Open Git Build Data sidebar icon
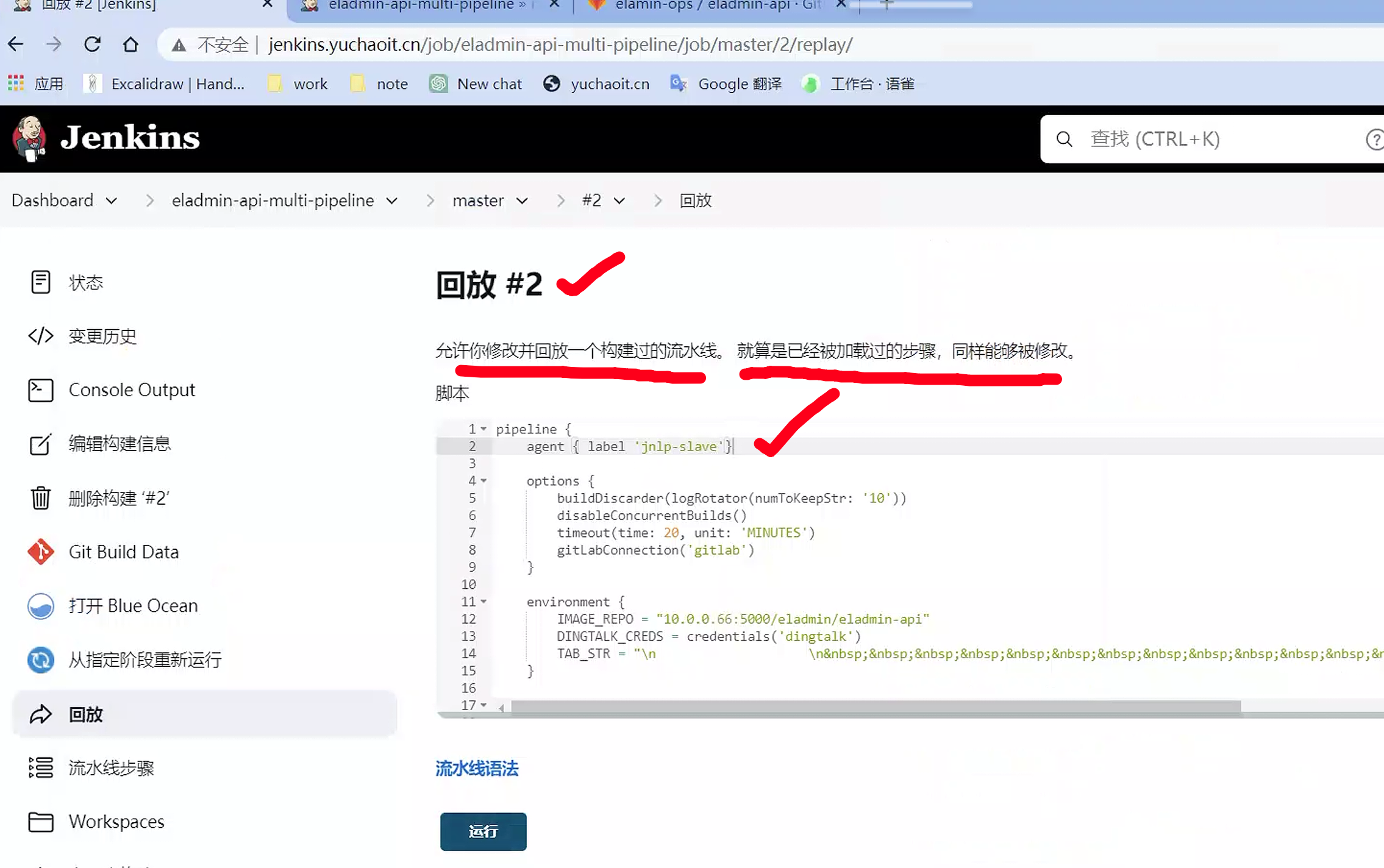Viewport: 1384px width, 868px height. click(x=40, y=552)
